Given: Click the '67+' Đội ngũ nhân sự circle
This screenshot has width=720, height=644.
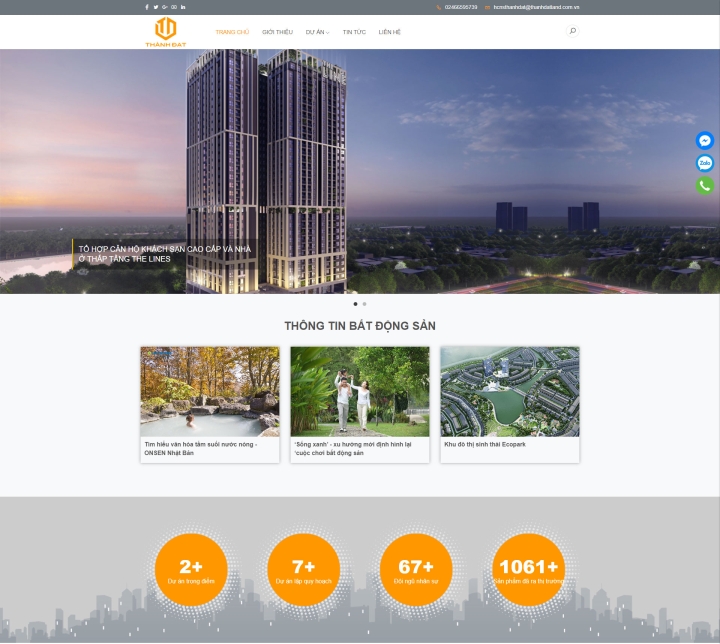Looking at the screenshot, I should click(416, 570).
